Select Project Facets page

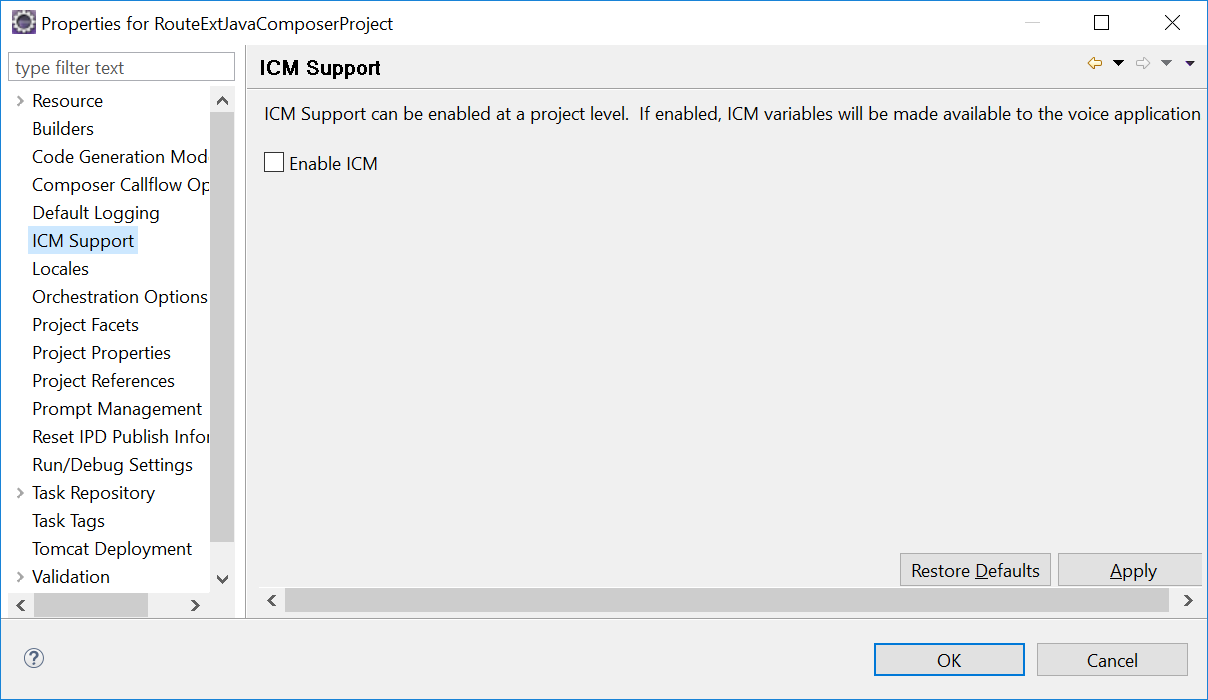[85, 325]
